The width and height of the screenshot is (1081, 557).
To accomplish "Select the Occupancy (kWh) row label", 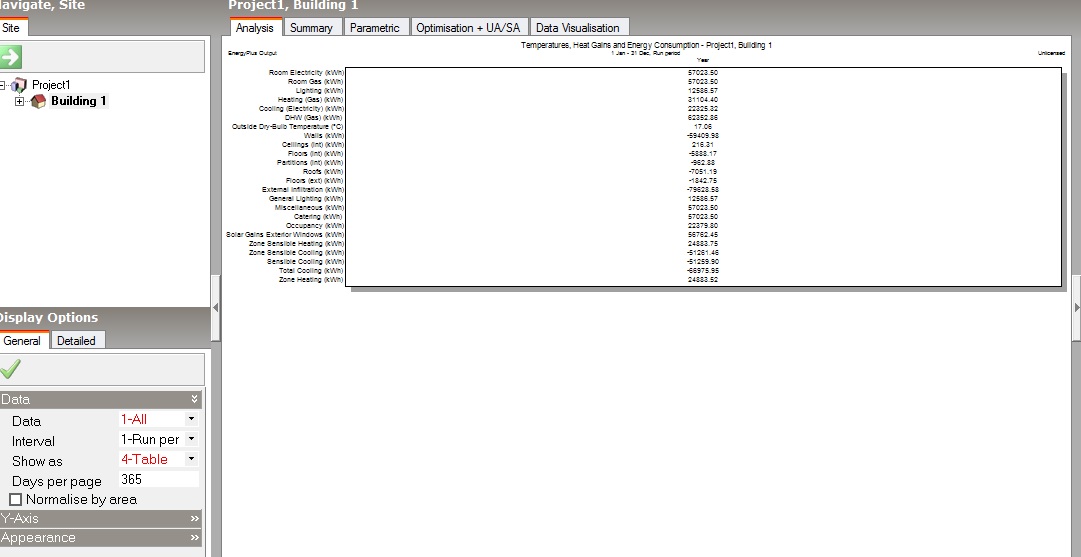I will (x=314, y=225).
